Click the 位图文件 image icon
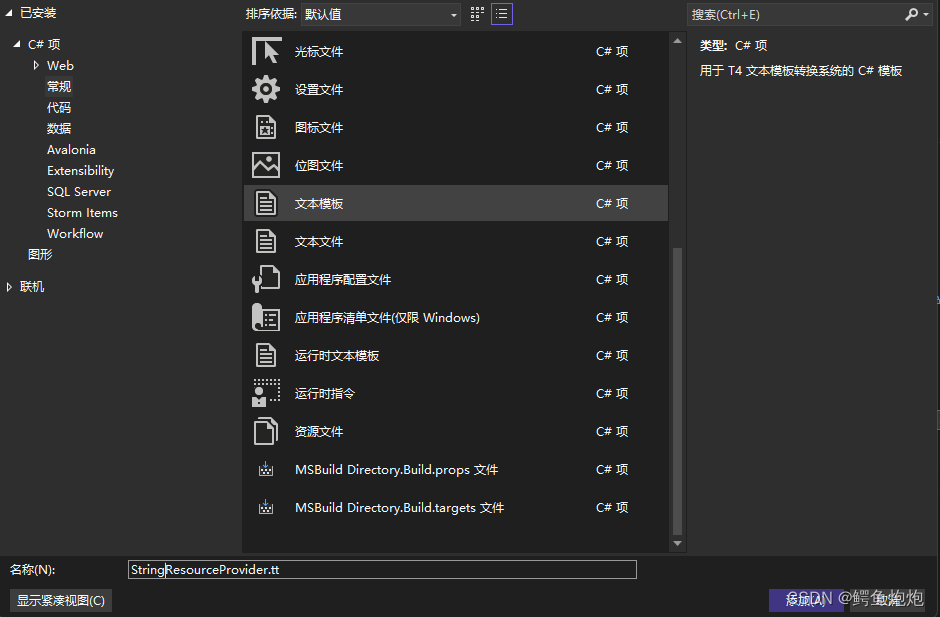 coord(265,164)
